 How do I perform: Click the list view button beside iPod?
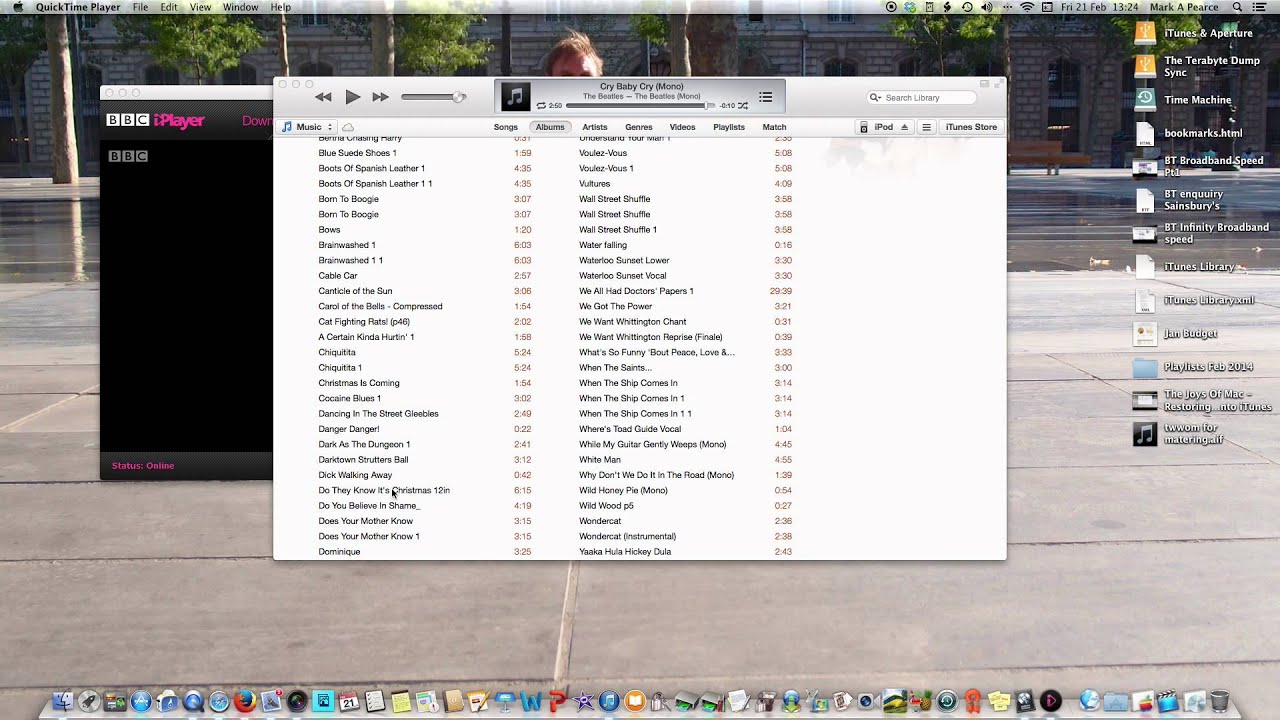(927, 127)
